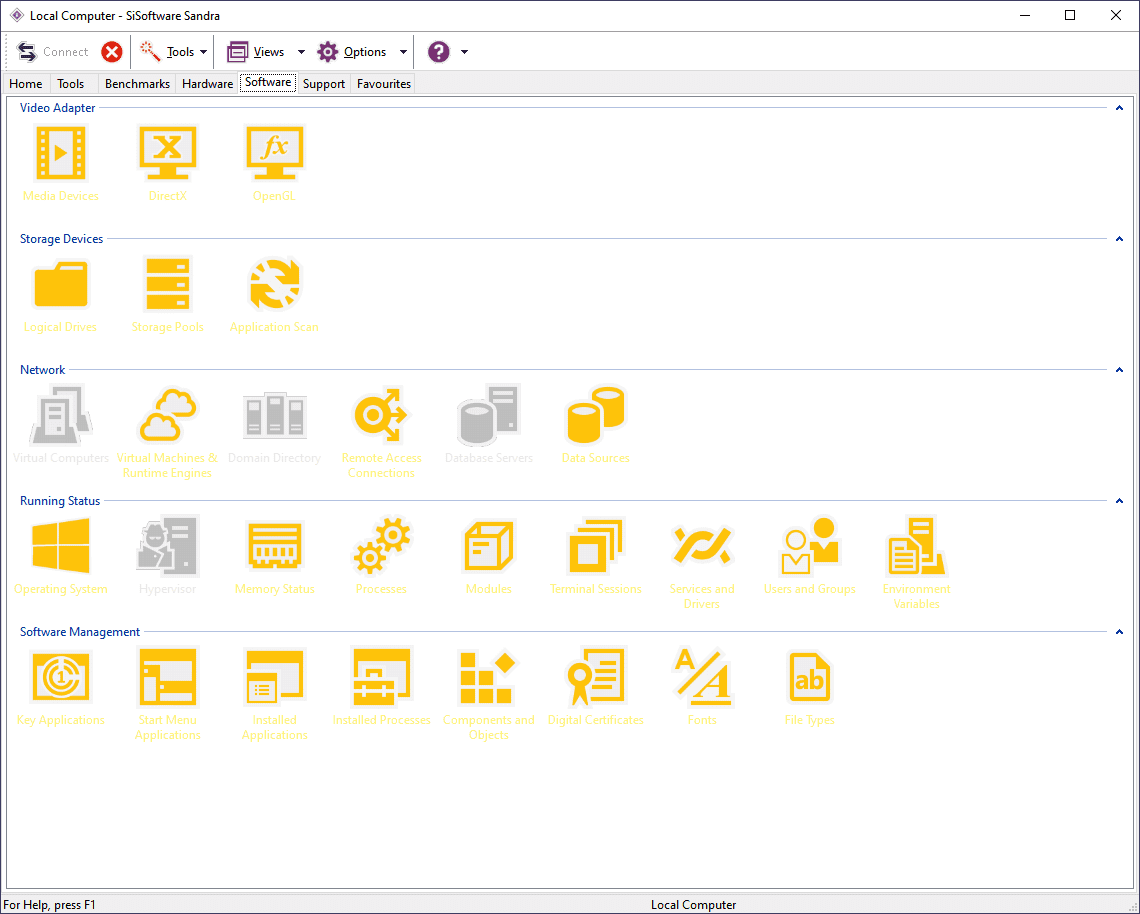1140x914 pixels.
Task: Click the Options gear button
Action: (353, 52)
